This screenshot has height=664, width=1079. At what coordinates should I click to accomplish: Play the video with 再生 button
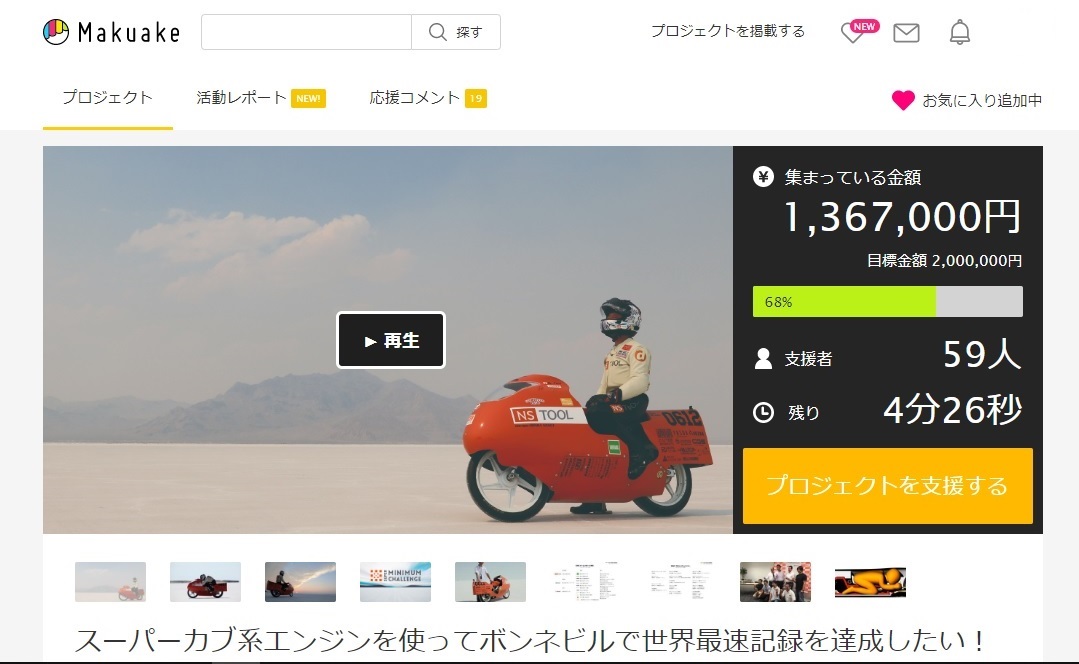[391, 340]
